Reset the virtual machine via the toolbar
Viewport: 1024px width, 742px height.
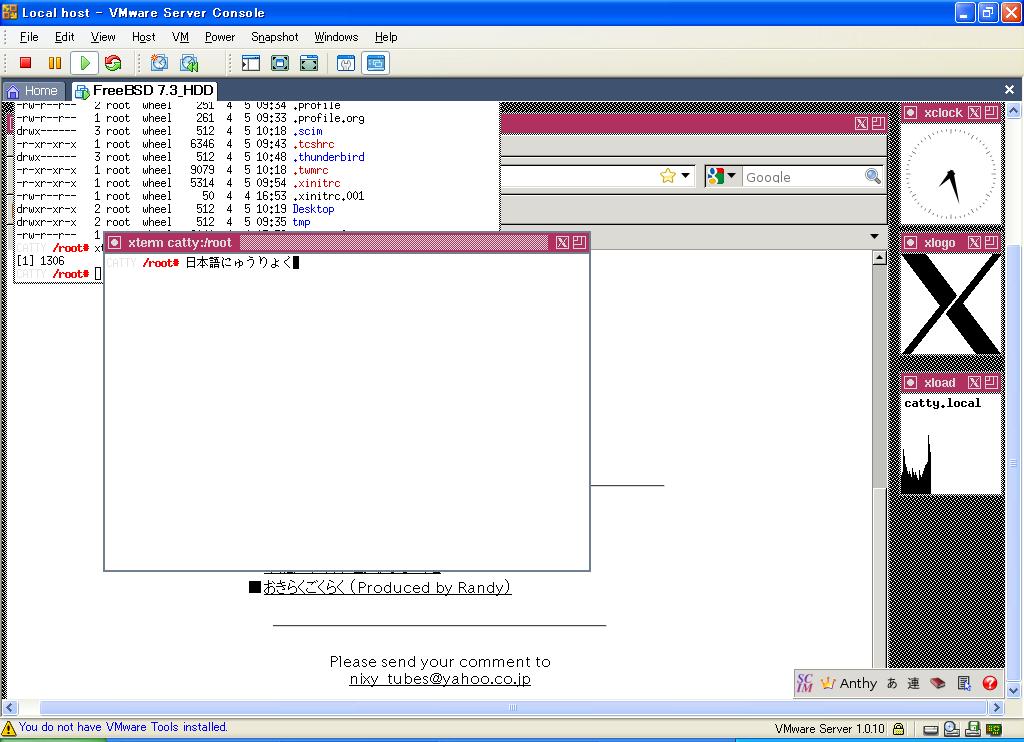pos(113,63)
